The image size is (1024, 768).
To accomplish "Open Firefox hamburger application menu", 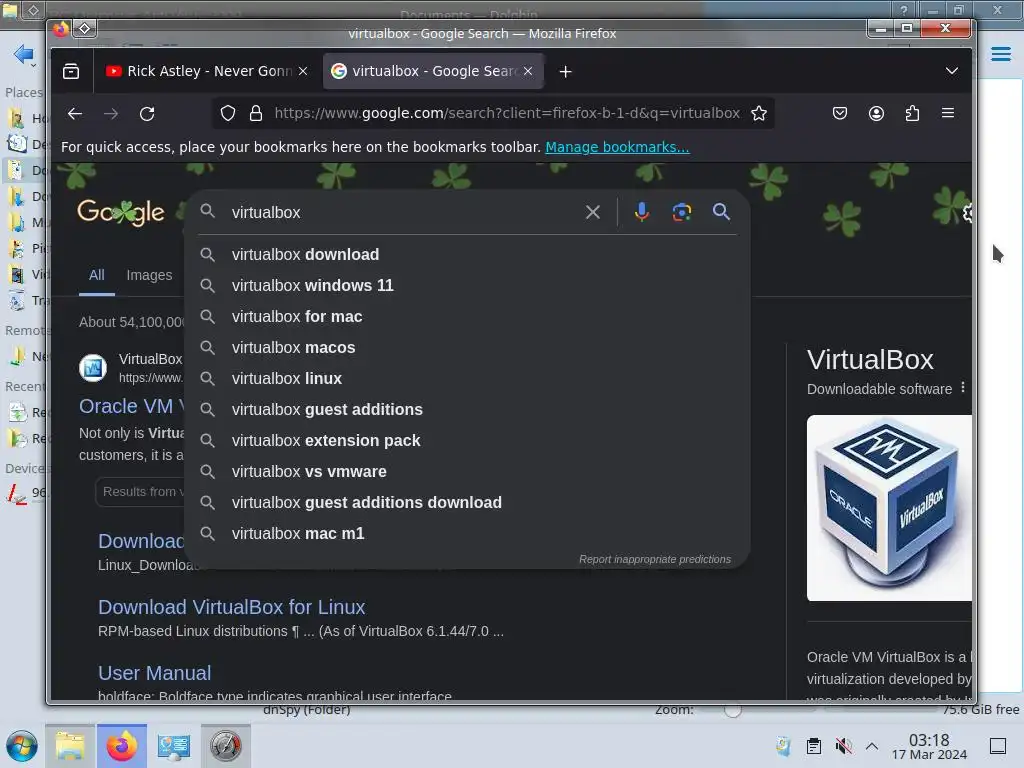I will [948, 113].
